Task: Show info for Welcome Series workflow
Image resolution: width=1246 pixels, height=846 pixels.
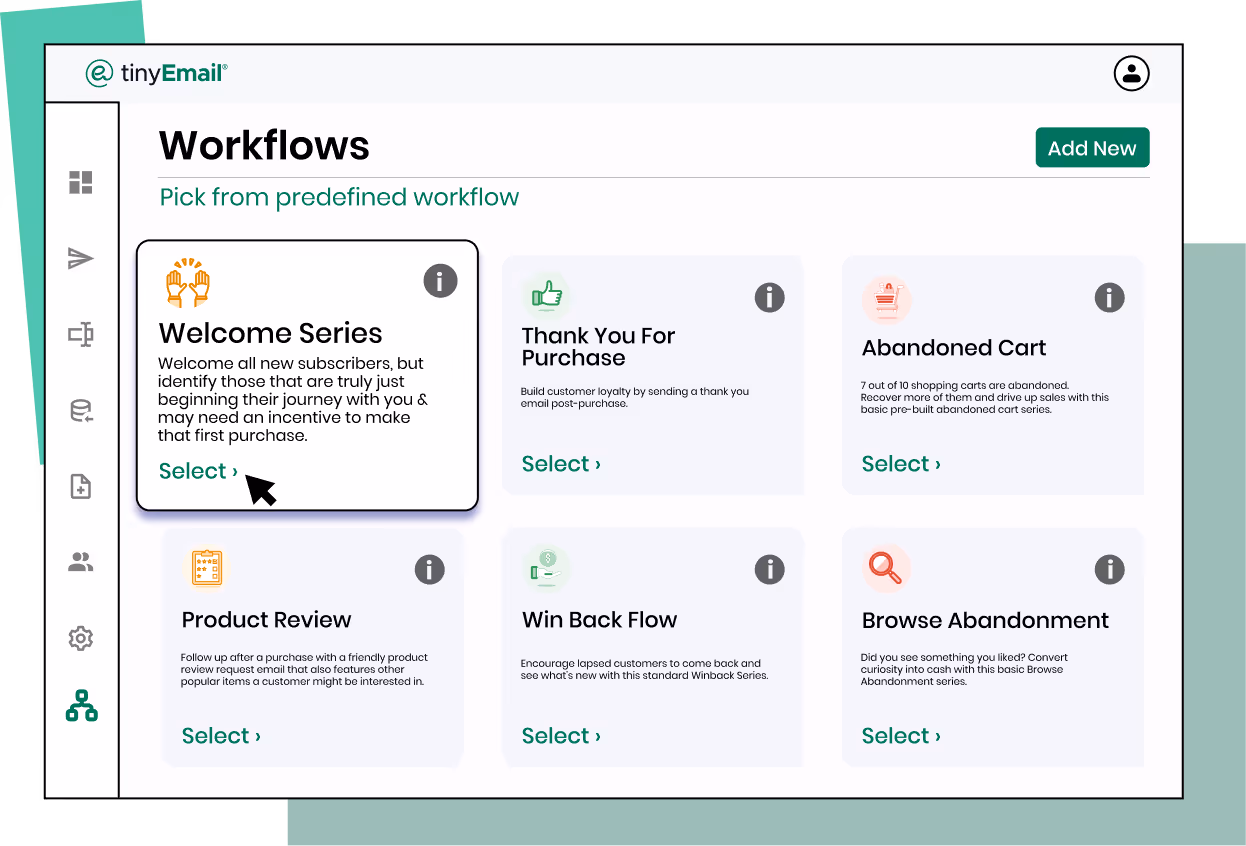Action: (440, 281)
